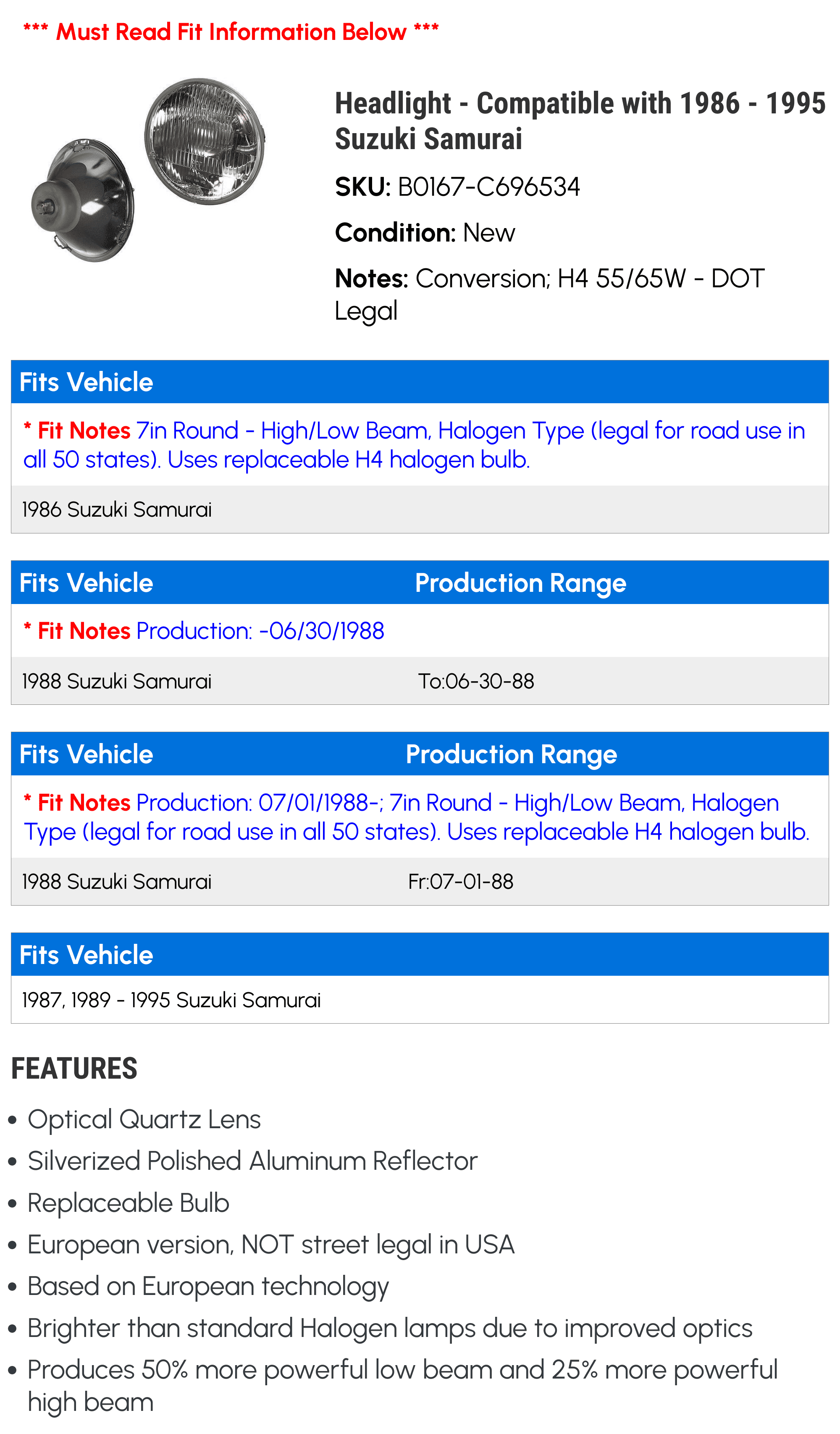Select the headlight product title
Image resolution: width=840 pixels, height=1434 pixels.
click(580, 121)
